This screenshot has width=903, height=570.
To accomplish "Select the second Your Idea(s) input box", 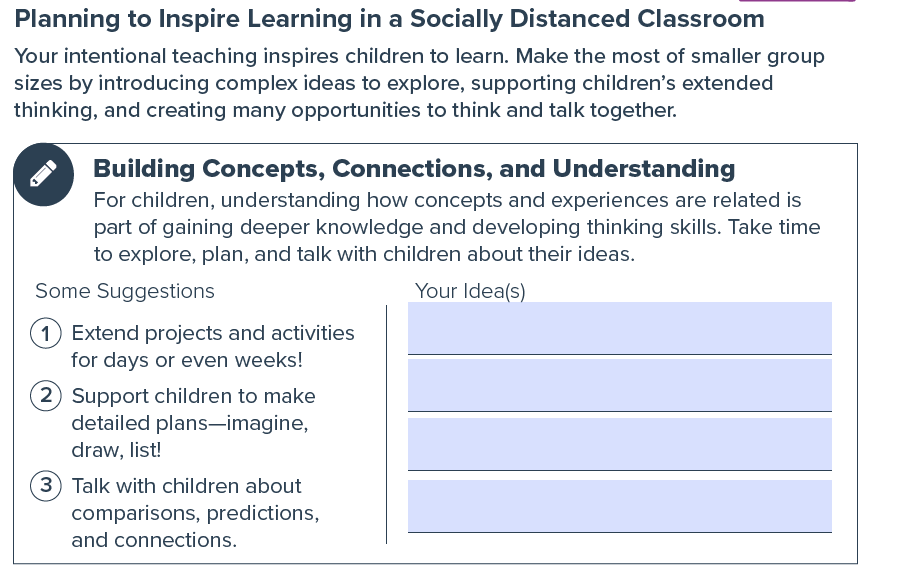I will pyautogui.click(x=620, y=385).
